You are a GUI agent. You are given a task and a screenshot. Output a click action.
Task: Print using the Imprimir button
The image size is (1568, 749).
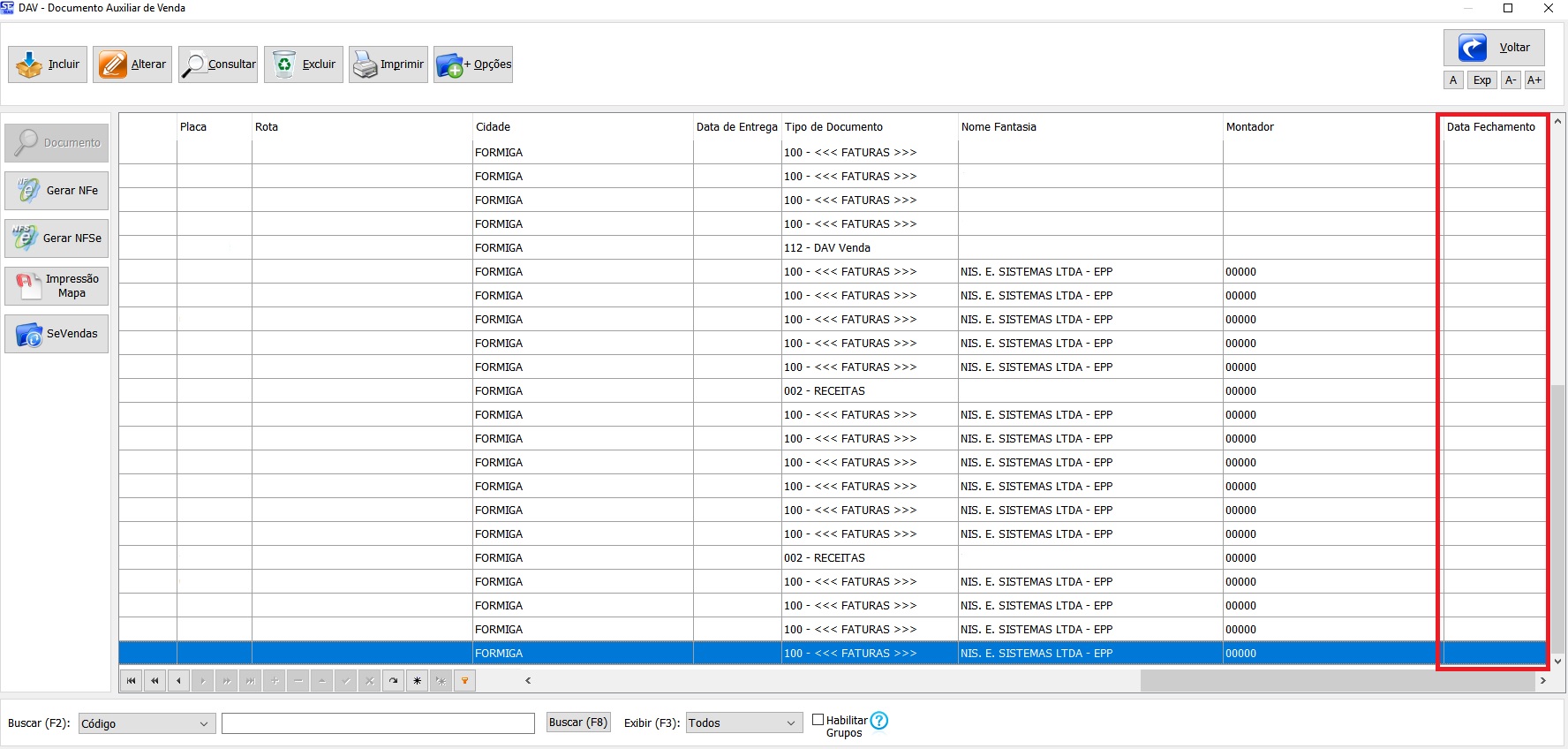tap(388, 64)
